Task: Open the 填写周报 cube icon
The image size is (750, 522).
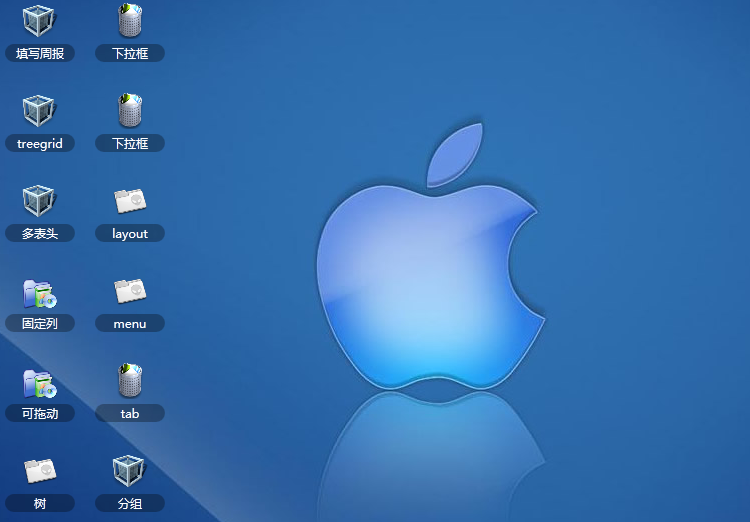Action: coord(39,21)
